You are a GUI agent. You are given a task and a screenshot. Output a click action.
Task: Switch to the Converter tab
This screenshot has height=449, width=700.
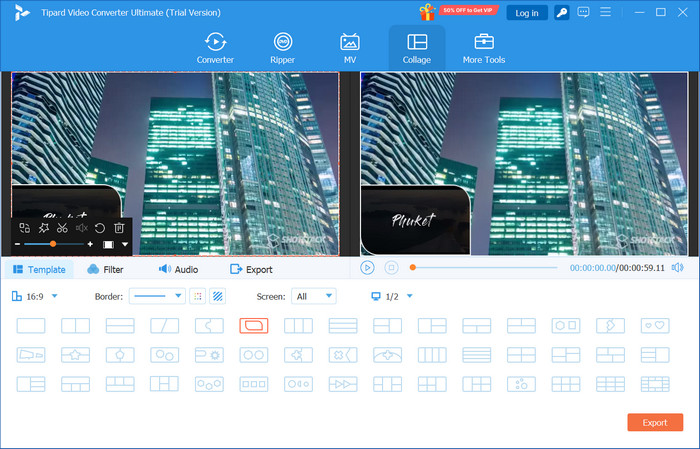coord(215,48)
